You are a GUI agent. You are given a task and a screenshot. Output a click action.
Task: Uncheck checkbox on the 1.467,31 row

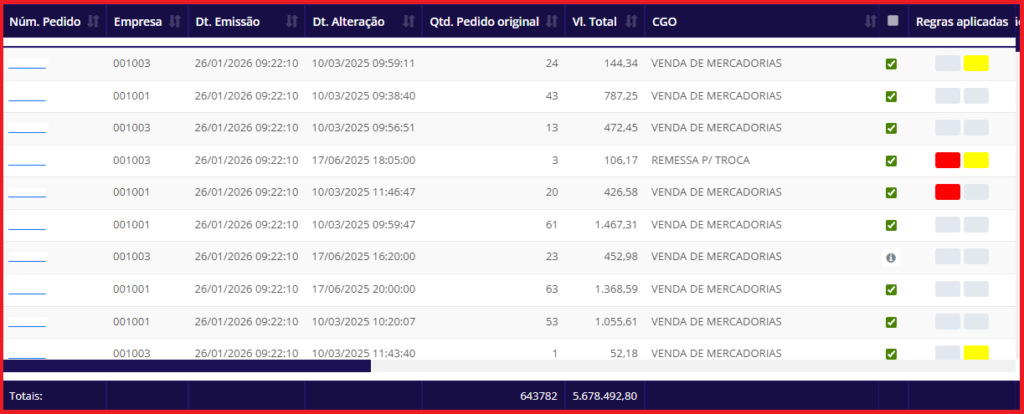891,225
